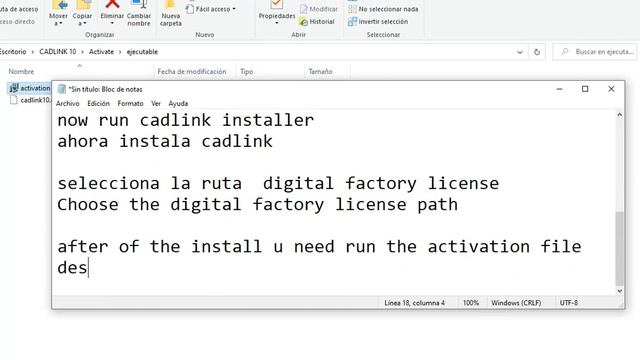Open the Ver menu in Notepad

click(x=156, y=104)
